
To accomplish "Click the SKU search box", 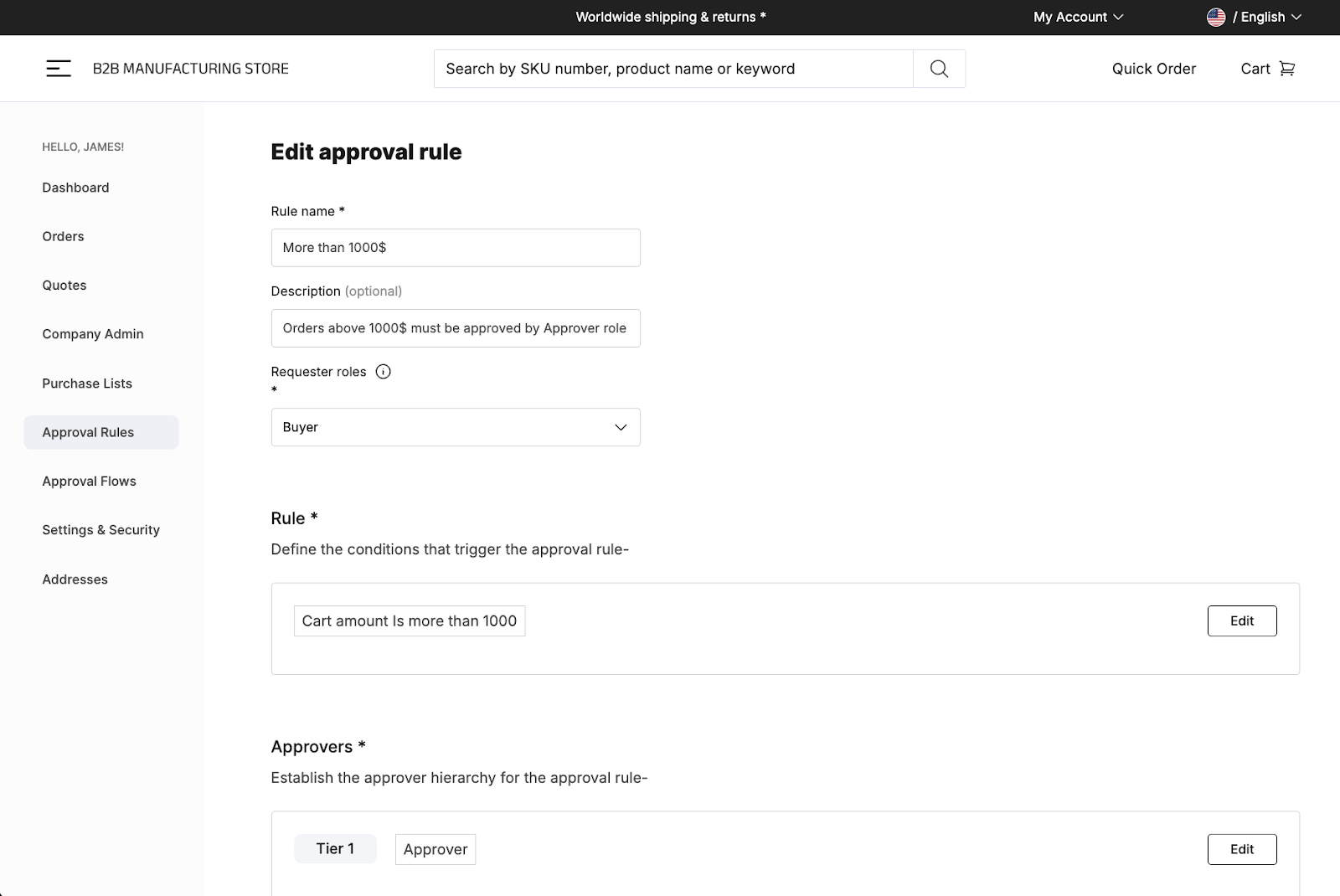I will (x=673, y=69).
